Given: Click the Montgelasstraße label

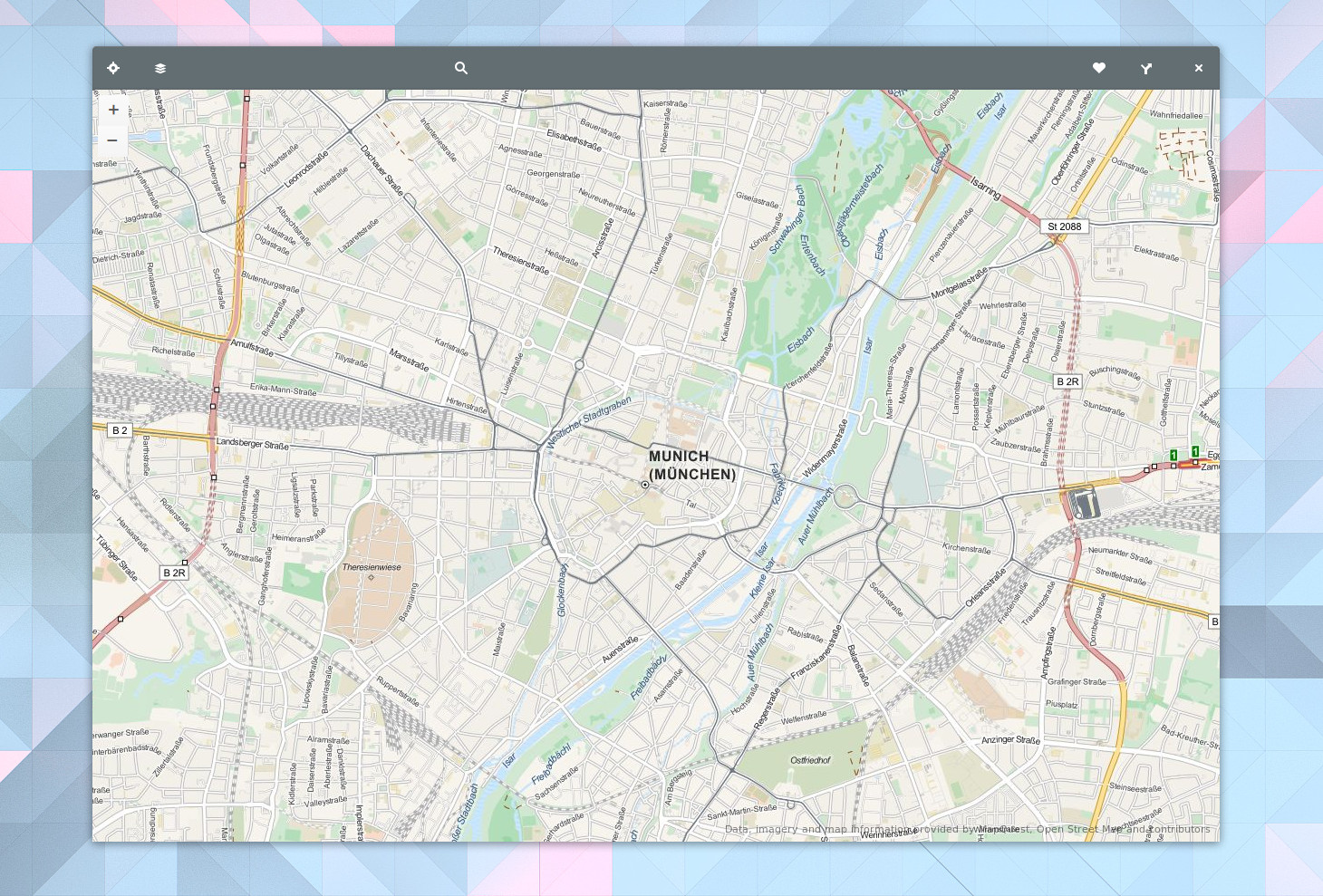Looking at the screenshot, I should coord(960,284).
